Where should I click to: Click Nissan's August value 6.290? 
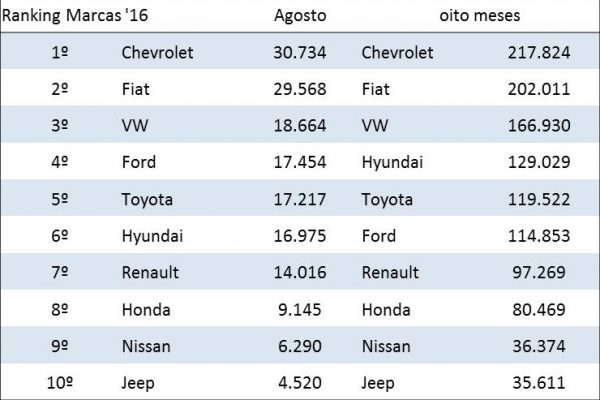click(304, 346)
